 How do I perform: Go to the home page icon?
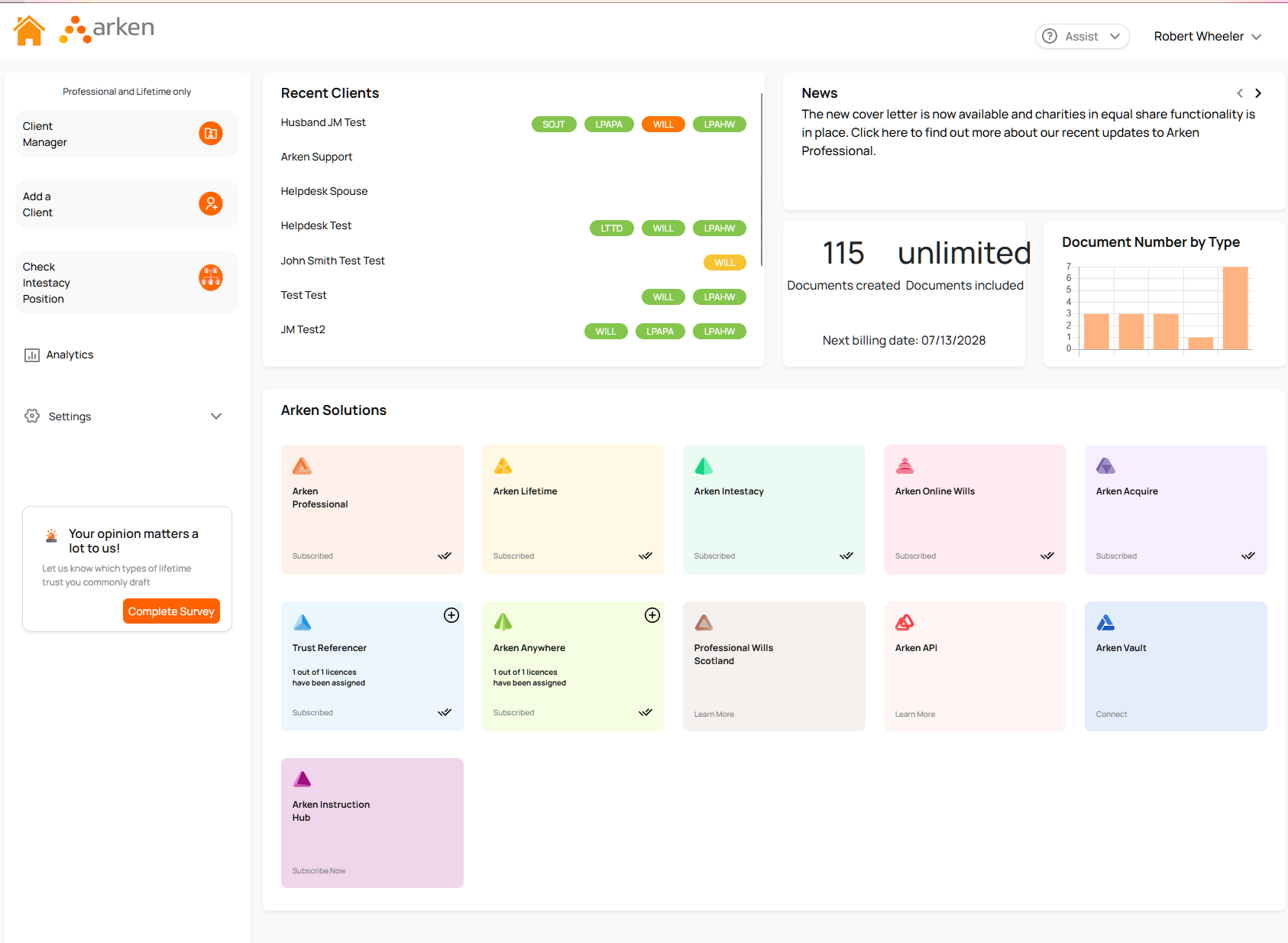click(x=29, y=31)
